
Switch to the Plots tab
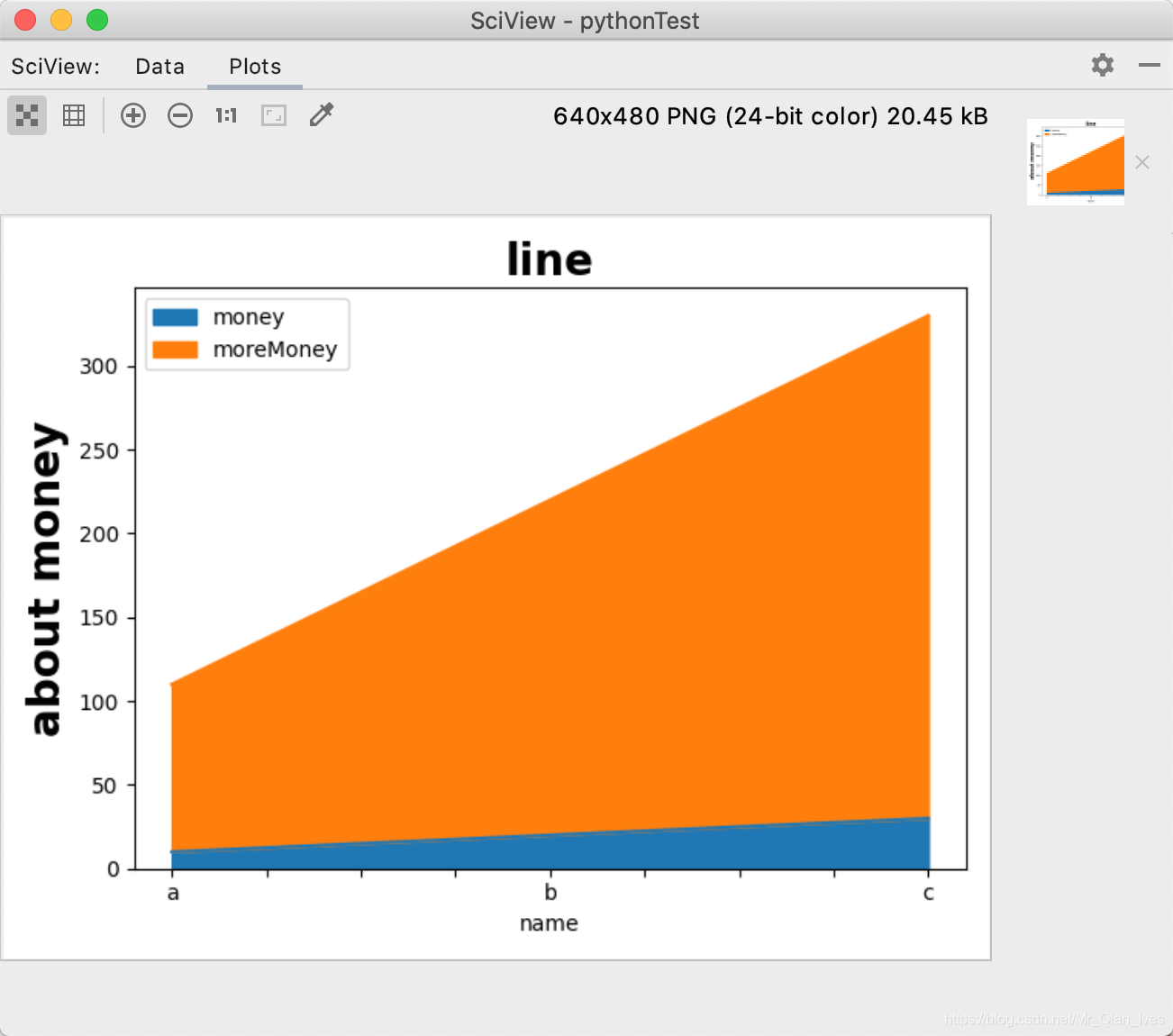[255, 67]
